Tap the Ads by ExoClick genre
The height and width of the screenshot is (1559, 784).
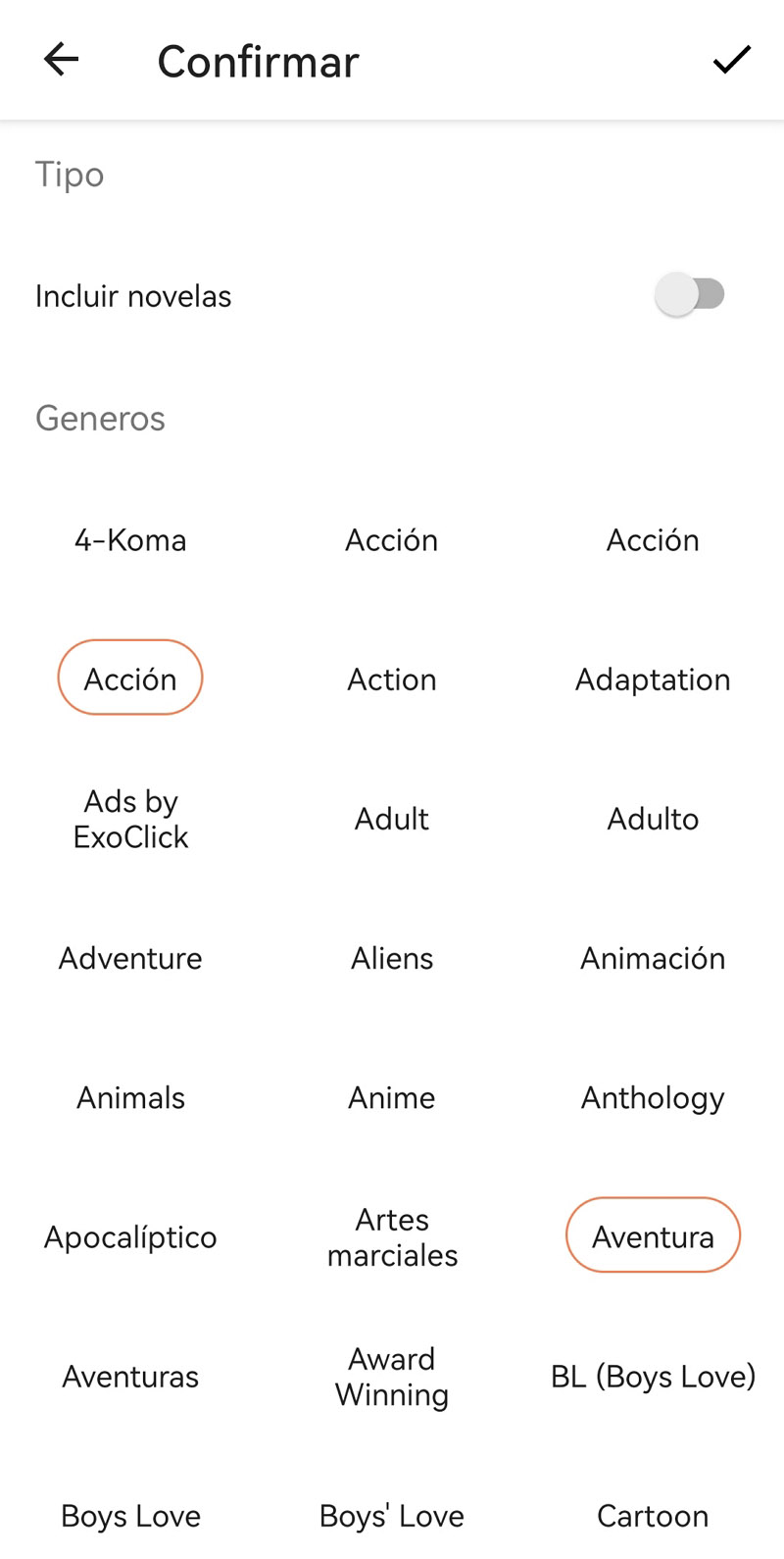click(x=130, y=819)
